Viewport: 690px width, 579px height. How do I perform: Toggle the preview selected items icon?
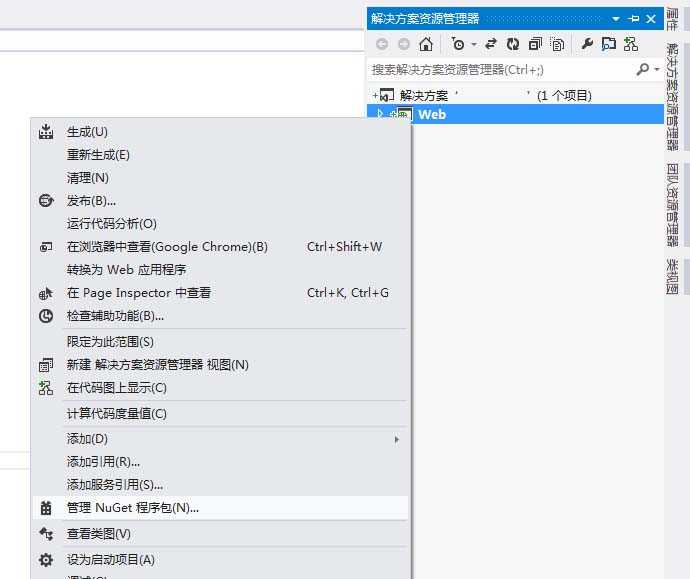(x=609, y=44)
